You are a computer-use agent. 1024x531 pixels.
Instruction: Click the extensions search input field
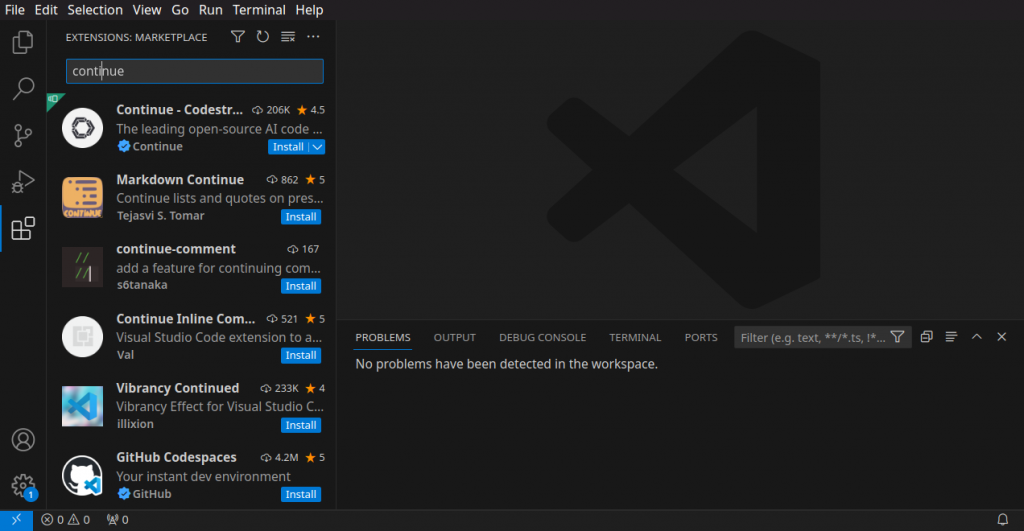194,71
